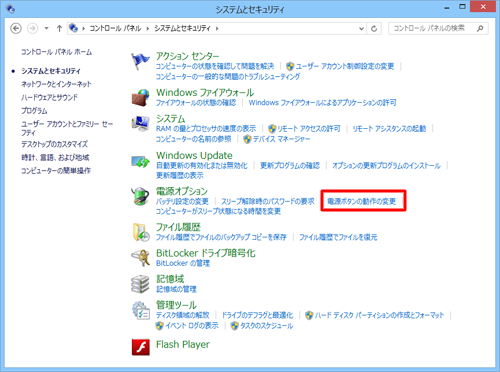Expand the arrow after システムとセキュリティ breadcrumb
The height and width of the screenshot is (372, 500).
[217, 28]
